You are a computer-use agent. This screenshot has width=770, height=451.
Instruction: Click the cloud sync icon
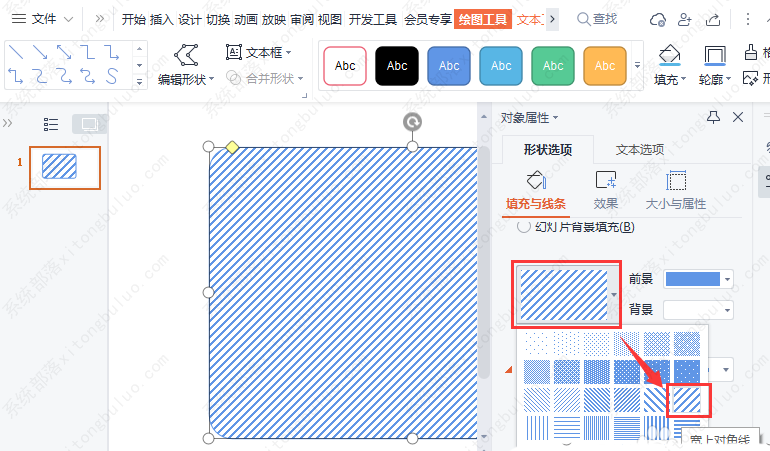[657, 19]
